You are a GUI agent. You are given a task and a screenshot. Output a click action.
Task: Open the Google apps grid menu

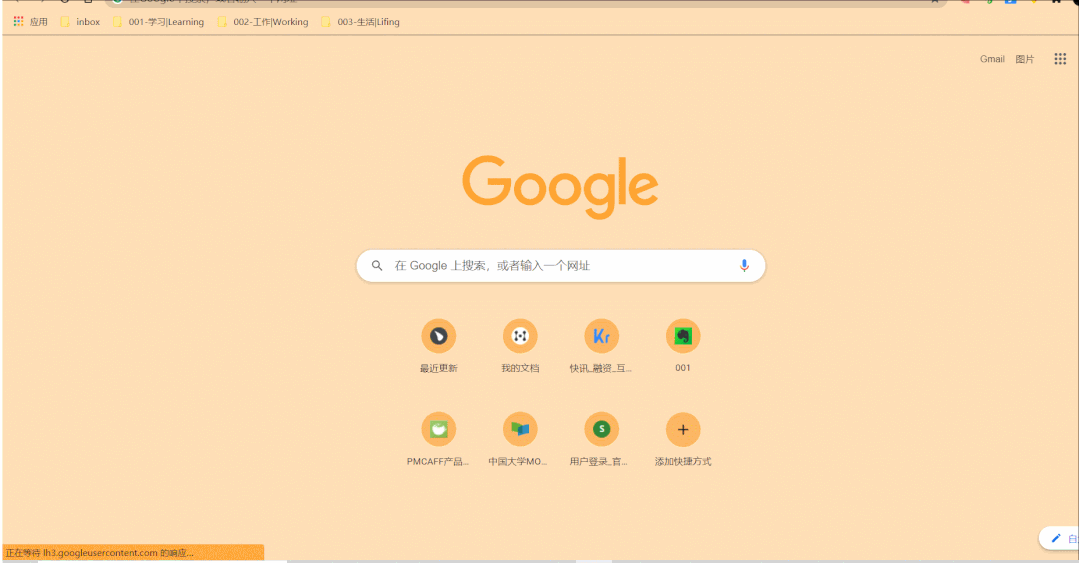coord(1060,59)
